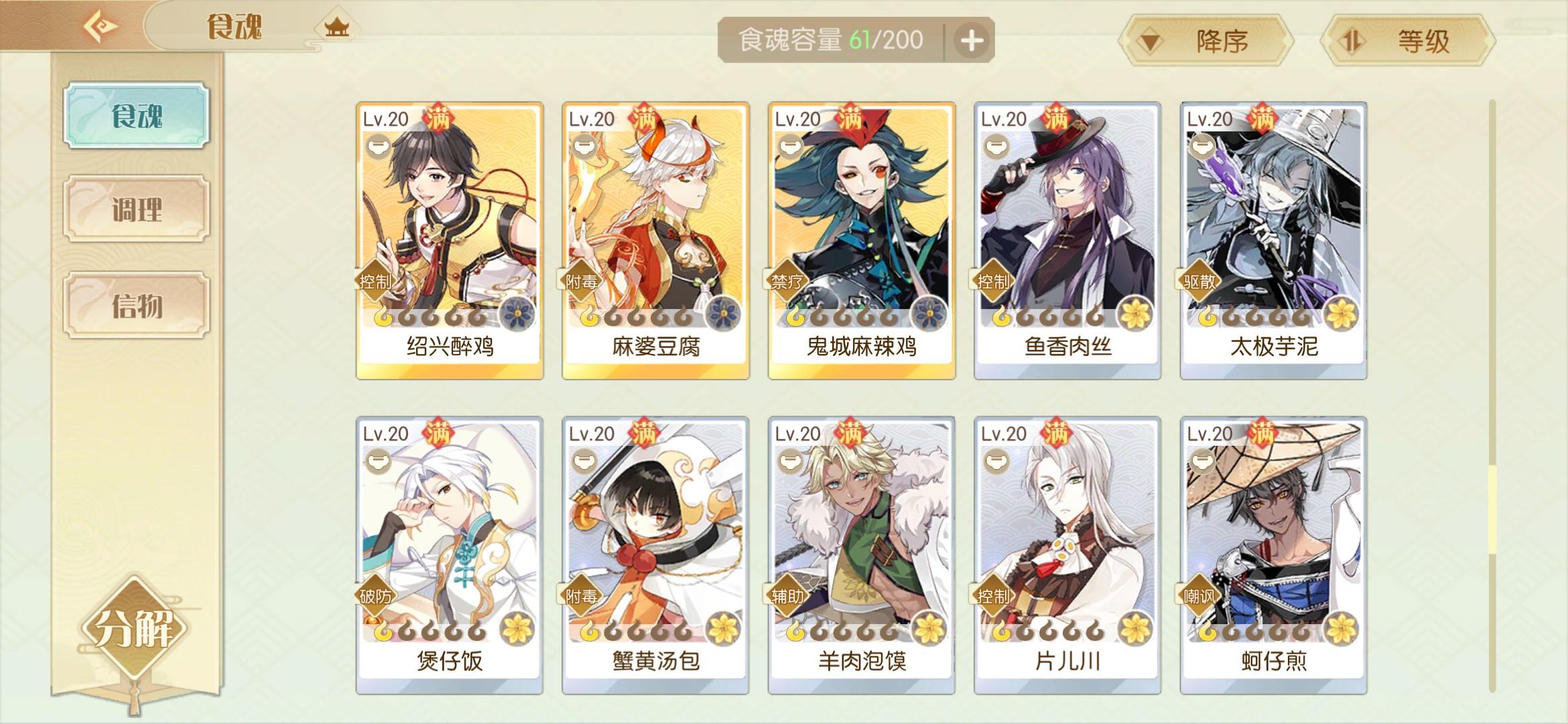Click the back arrow icon

[x=101, y=27]
